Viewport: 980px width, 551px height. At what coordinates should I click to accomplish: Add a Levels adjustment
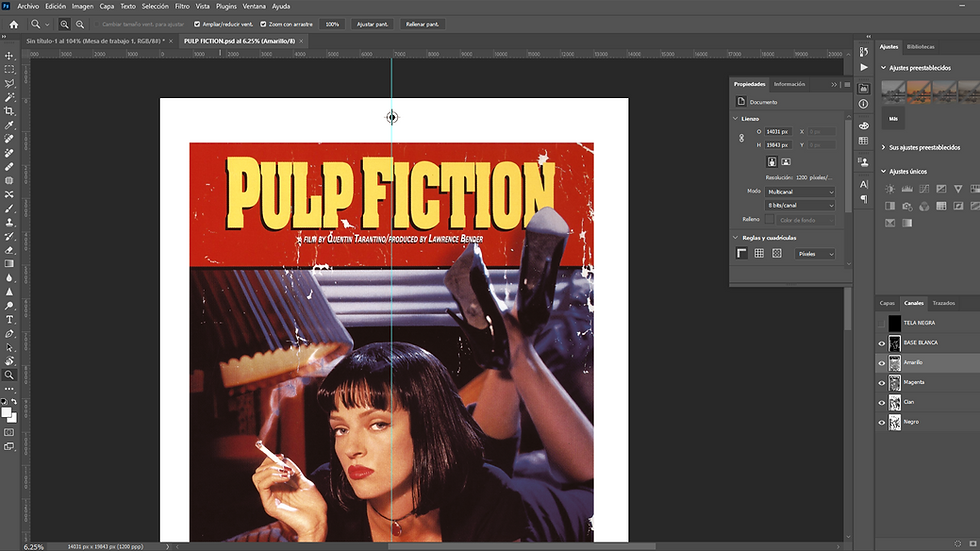[907, 189]
